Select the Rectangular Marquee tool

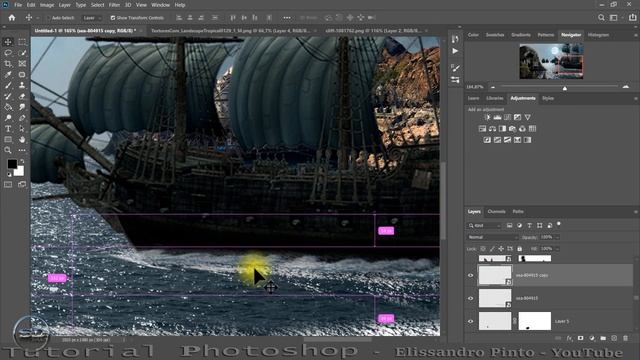pos(22,42)
